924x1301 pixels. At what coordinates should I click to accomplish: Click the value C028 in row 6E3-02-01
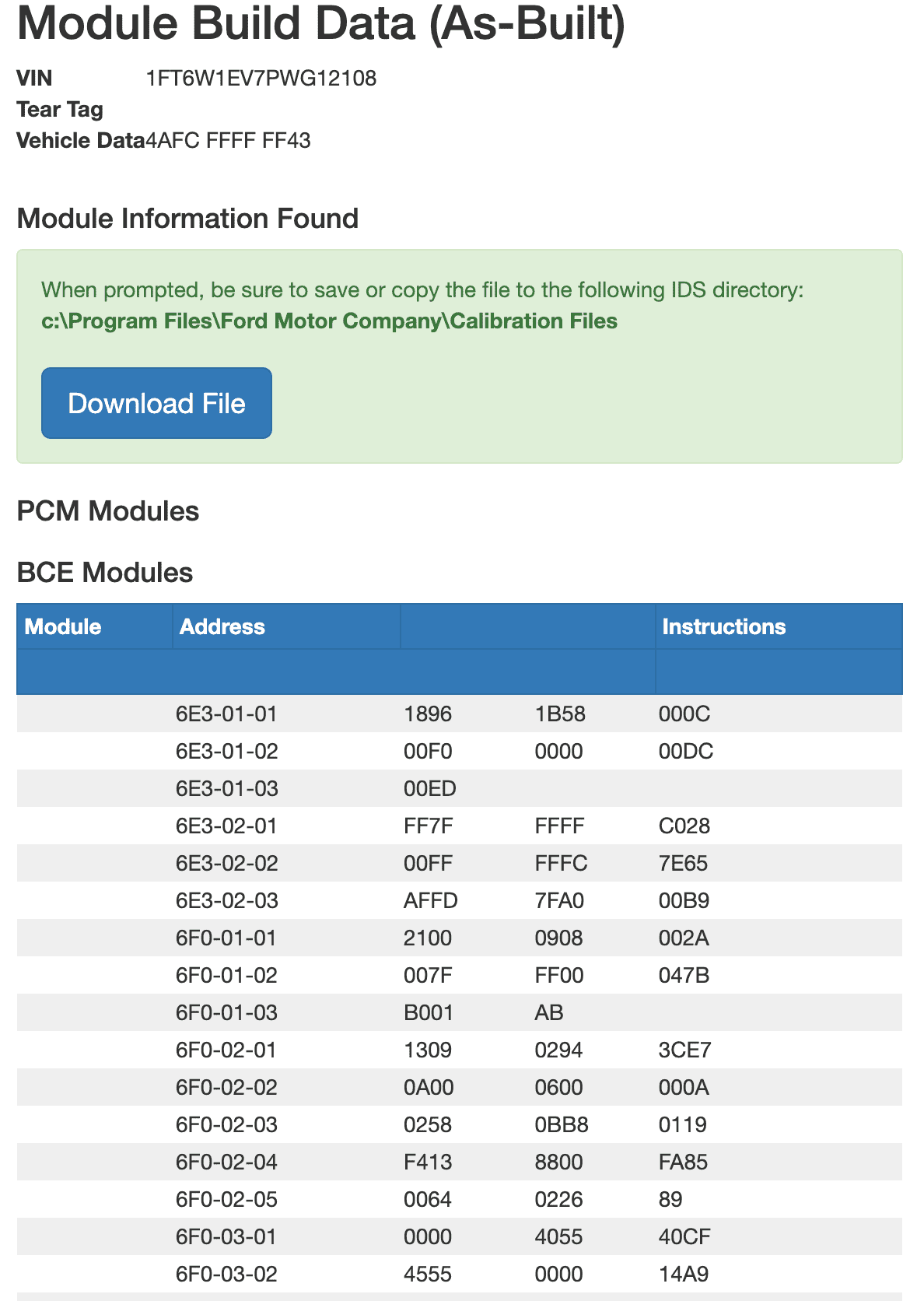click(x=684, y=826)
